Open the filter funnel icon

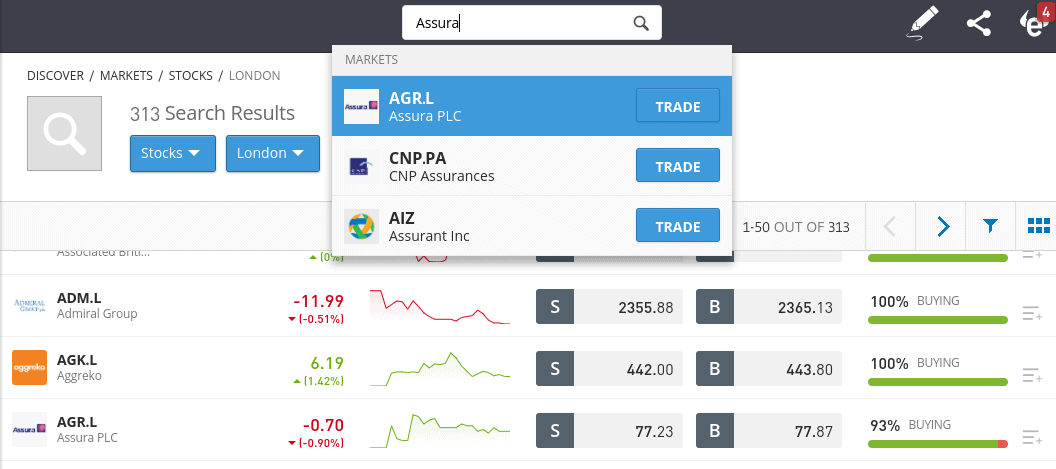click(990, 226)
